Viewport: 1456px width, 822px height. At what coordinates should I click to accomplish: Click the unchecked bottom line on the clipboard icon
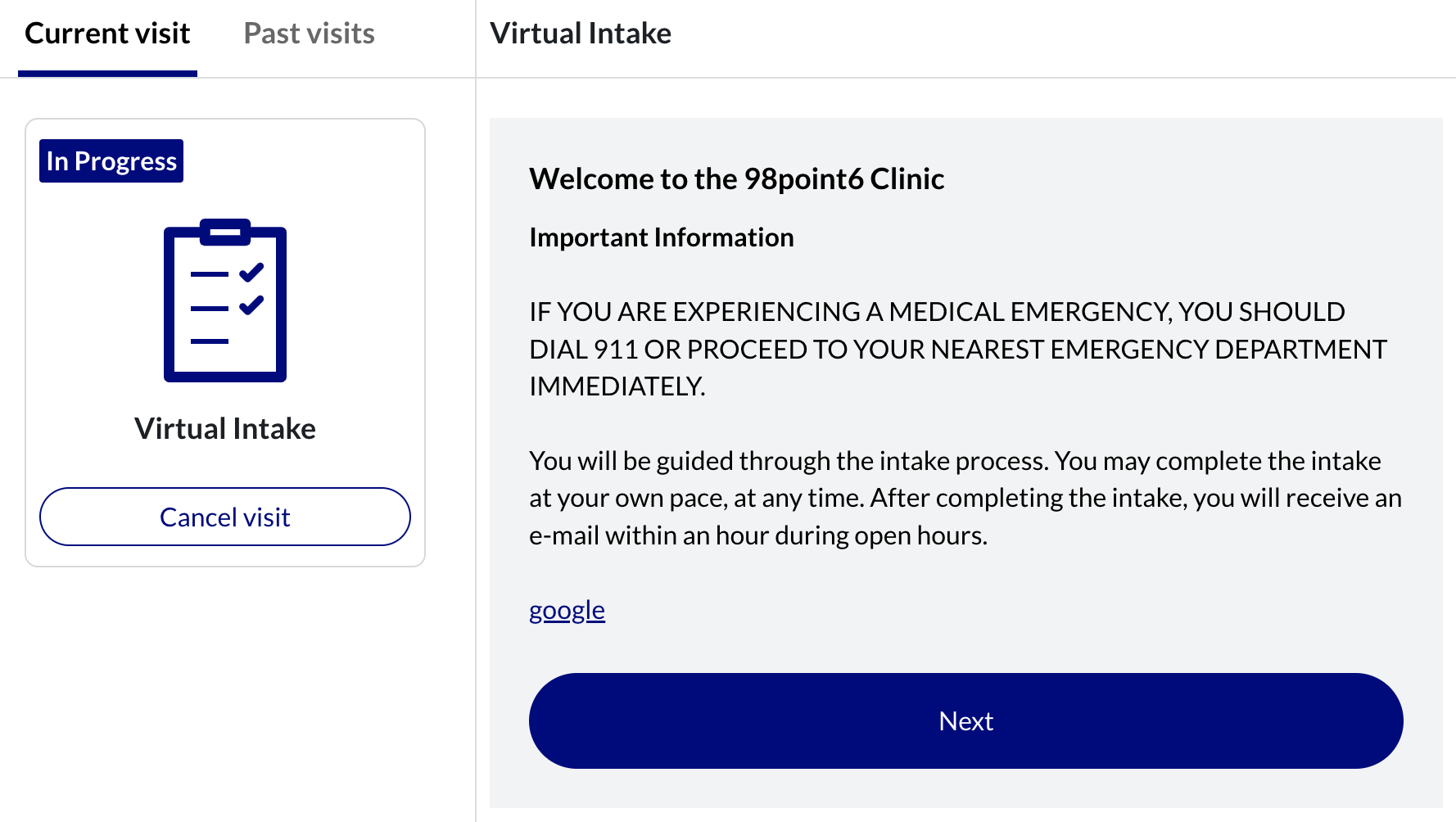[x=210, y=341]
